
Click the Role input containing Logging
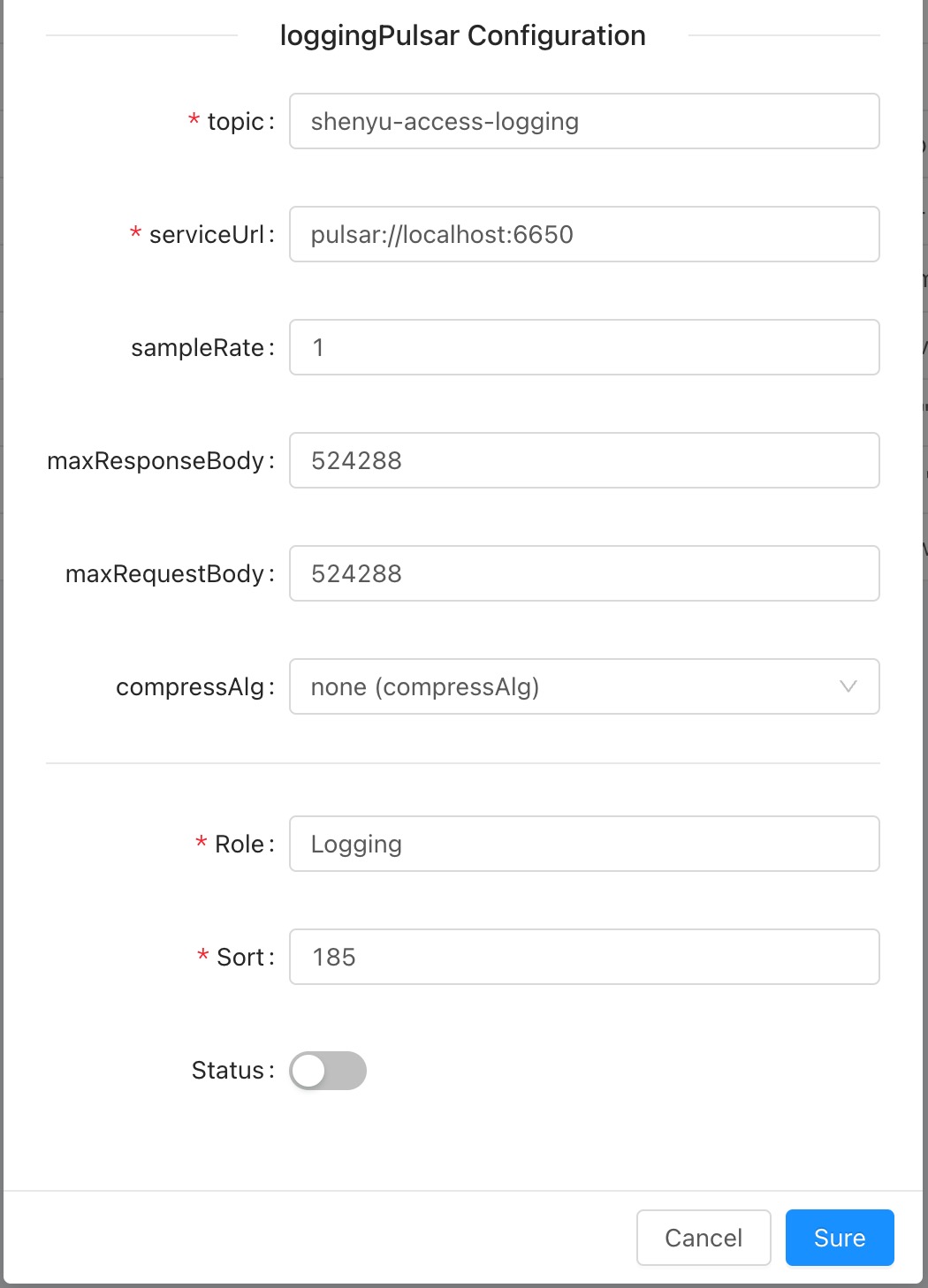click(x=583, y=844)
